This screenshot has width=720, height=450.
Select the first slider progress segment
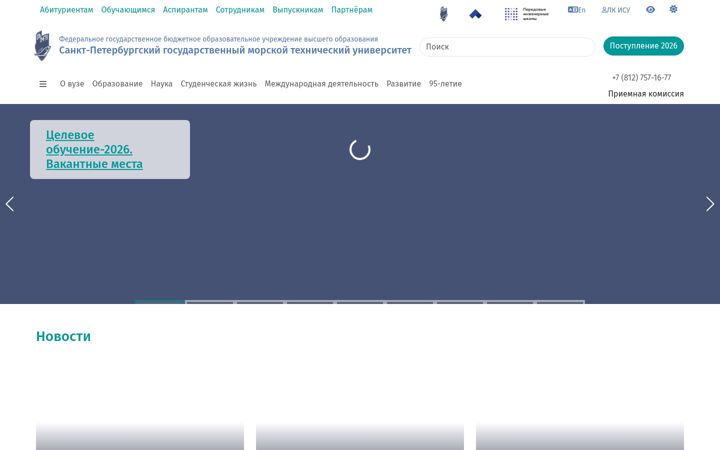(160, 302)
